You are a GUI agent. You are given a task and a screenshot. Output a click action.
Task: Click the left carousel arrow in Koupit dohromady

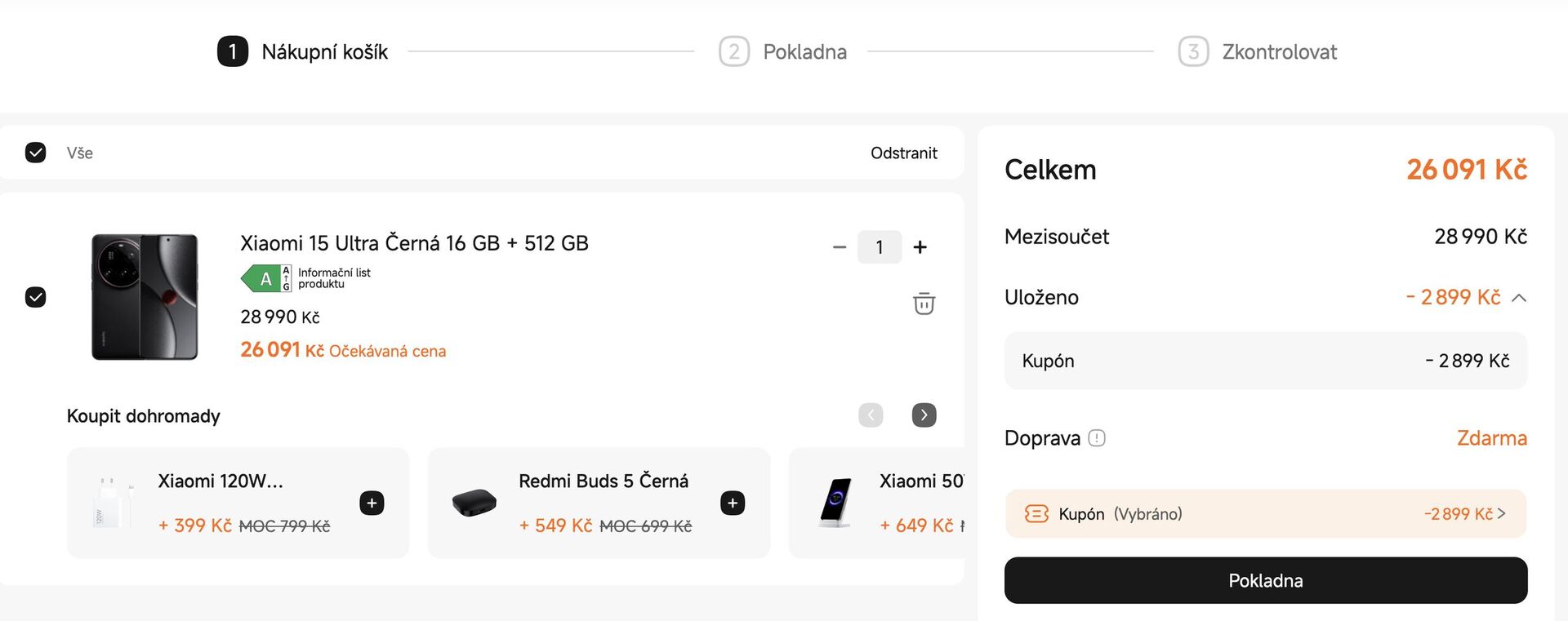click(x=870, y=415)
